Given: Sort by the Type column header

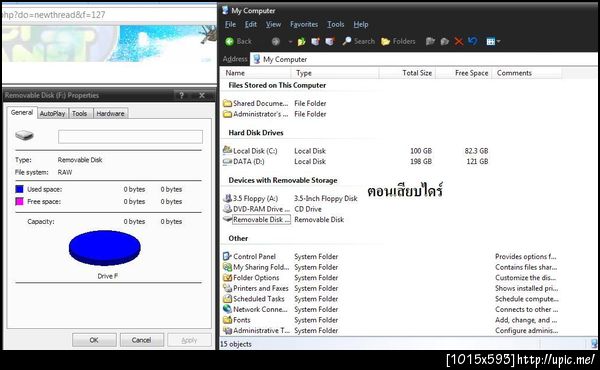Looking at the screenshot, I should tap(335, 73).
